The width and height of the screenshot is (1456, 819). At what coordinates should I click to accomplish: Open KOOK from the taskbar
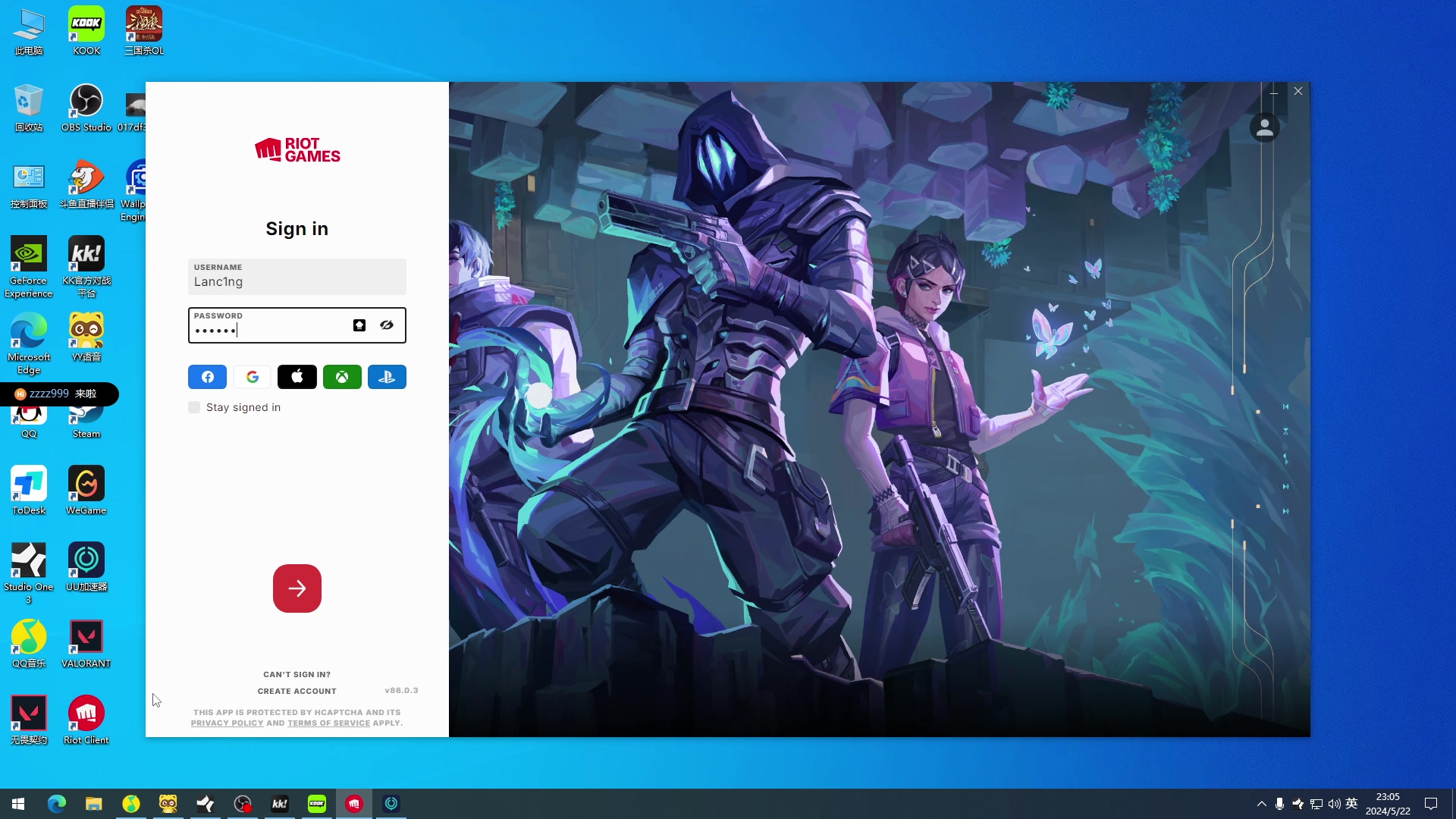click(x=317, y=804)
